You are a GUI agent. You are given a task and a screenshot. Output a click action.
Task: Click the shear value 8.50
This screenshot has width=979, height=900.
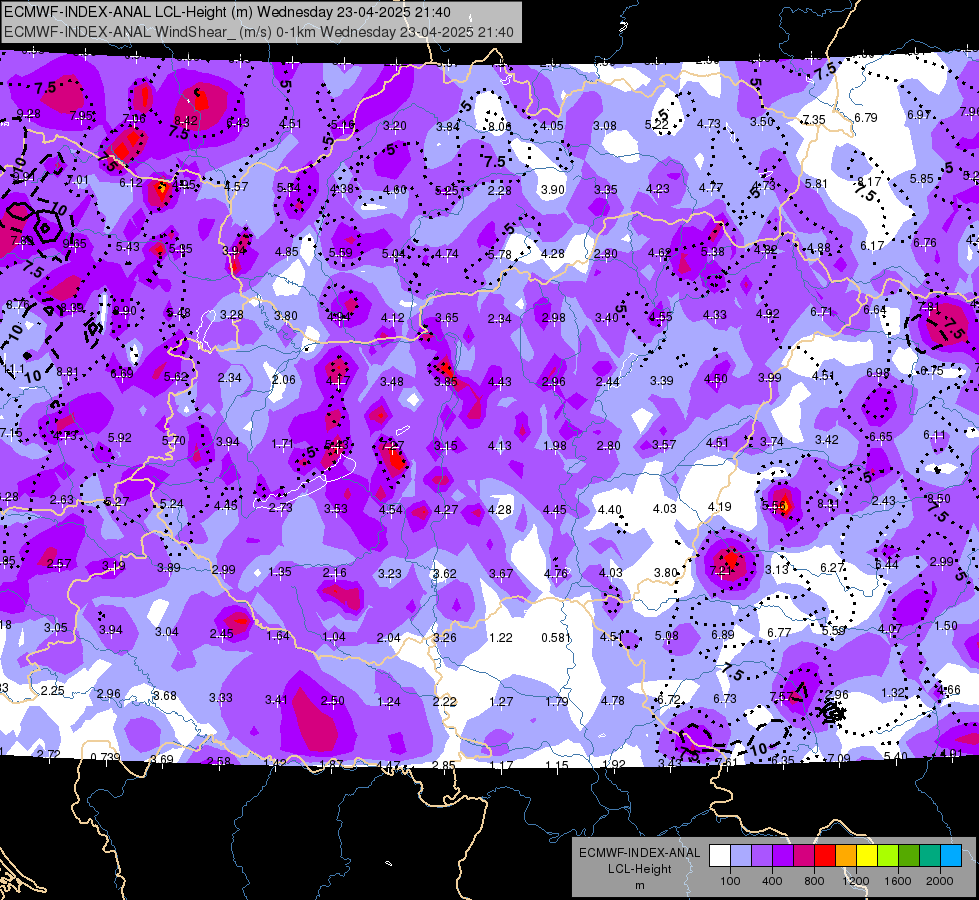pos(939,498)
